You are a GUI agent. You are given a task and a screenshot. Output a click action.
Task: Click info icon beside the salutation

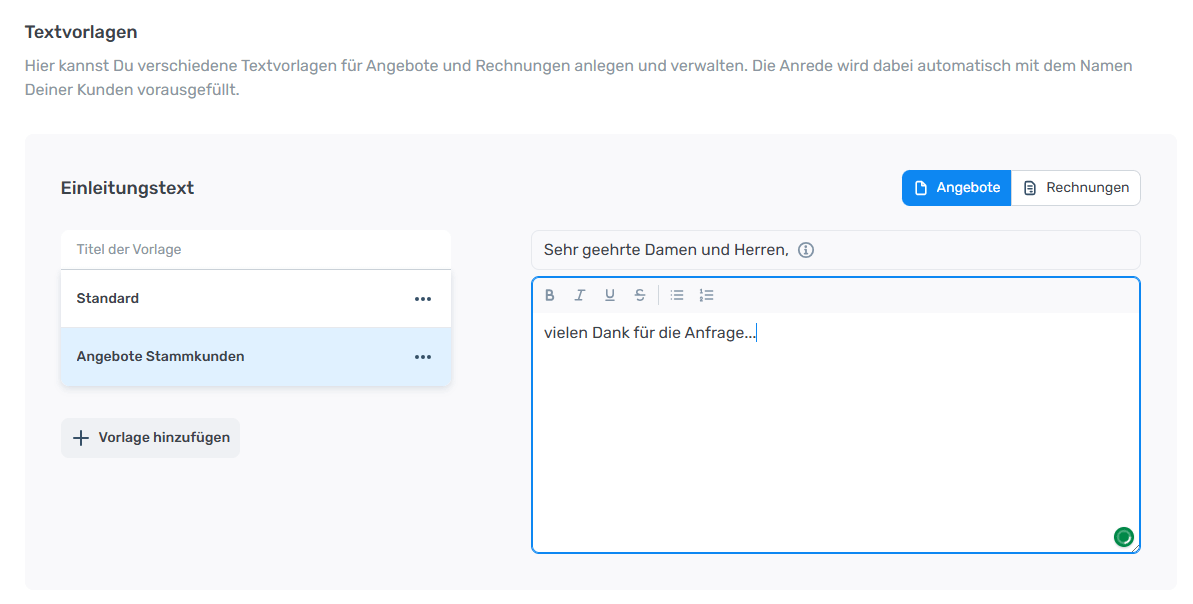coord(806,250)
